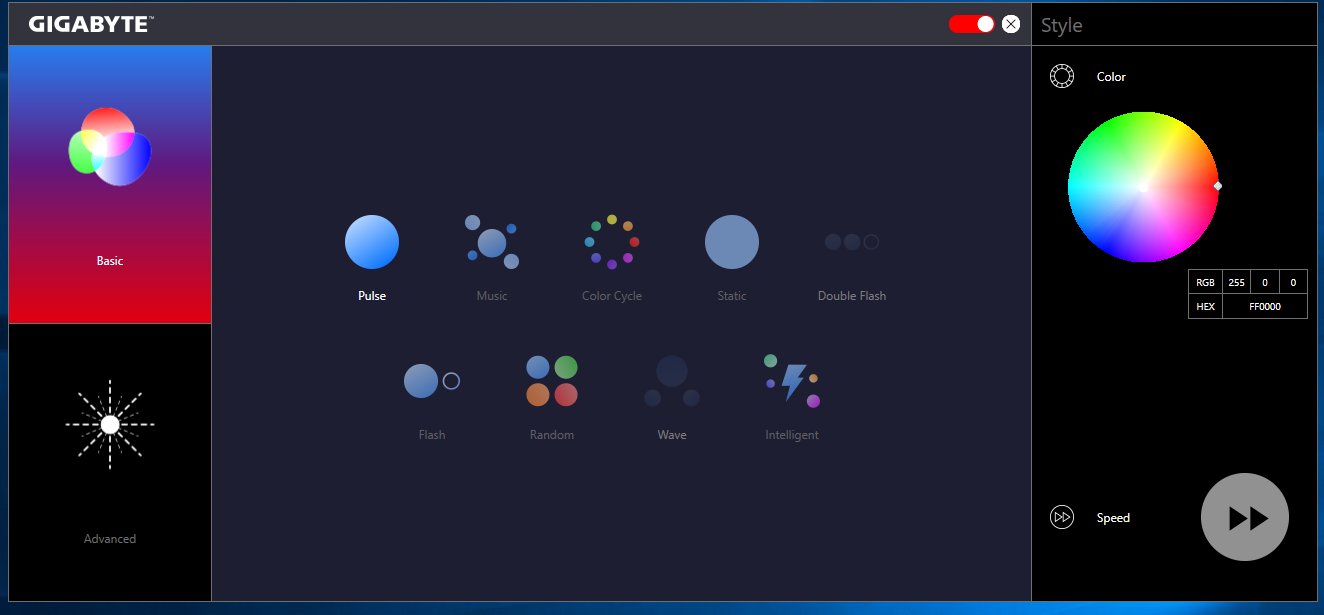Pick the Static lighting effect icon
The height and width of the screenshot is (615, 1324).
click(732, 242)
